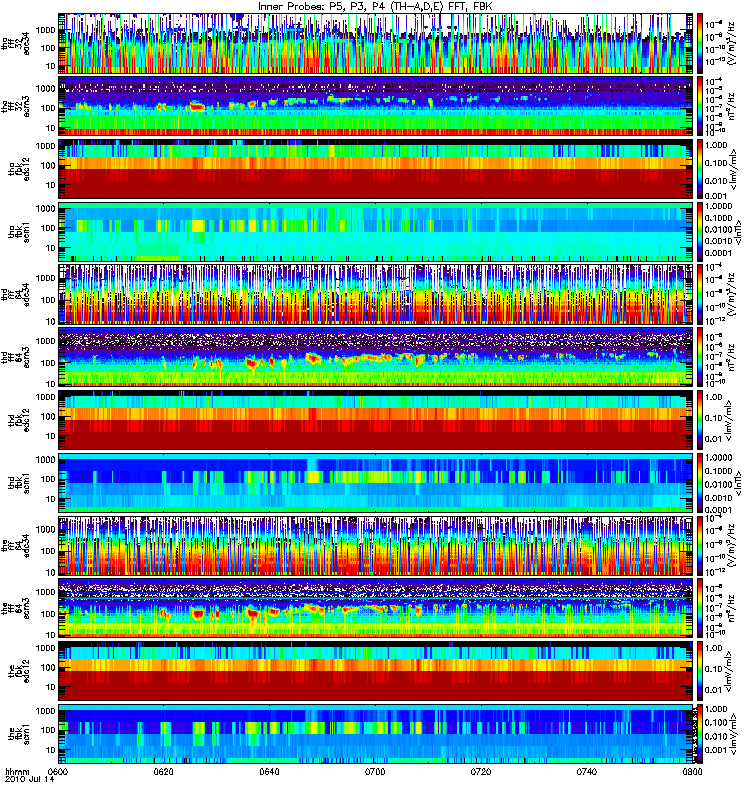The image size is (750, 800).
Task: Click the "thd fff 64 edc34" y-axis label
Action: click(15, 294)
